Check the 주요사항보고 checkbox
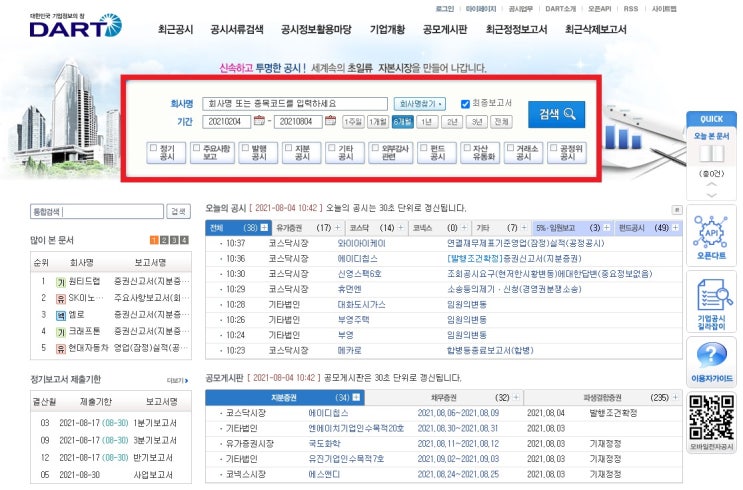Screen dimensions: 743x490 pos(196,148)
